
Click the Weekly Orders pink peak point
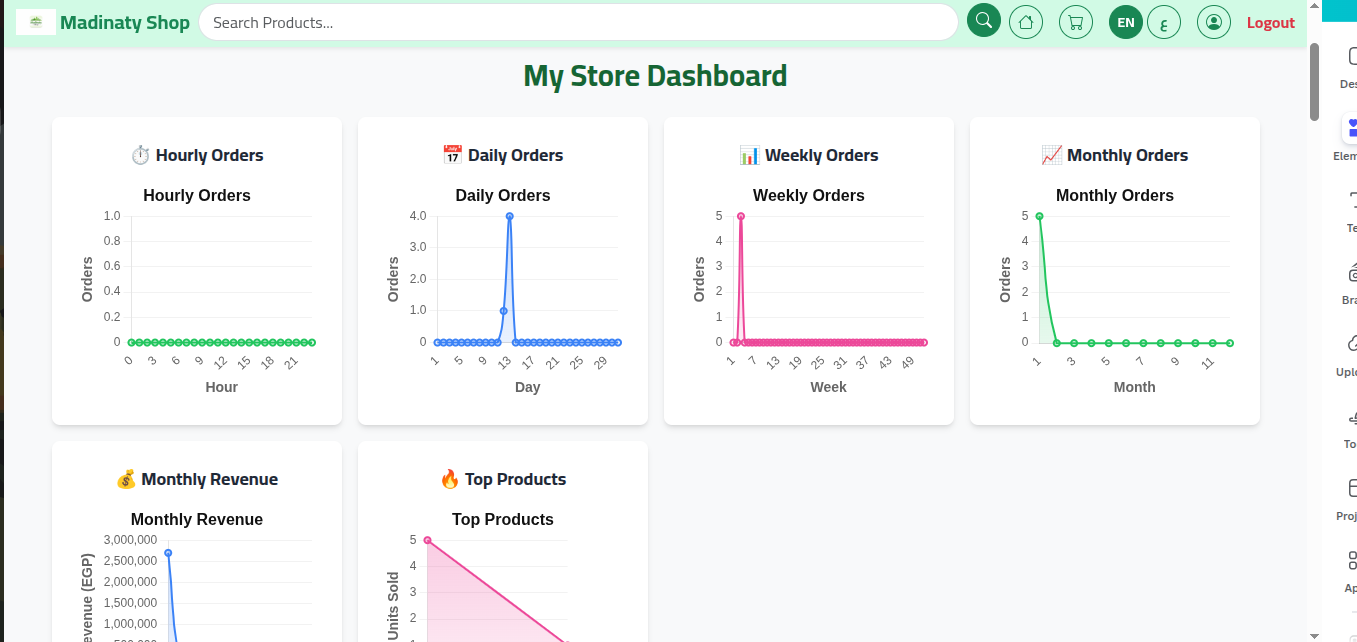740,216
